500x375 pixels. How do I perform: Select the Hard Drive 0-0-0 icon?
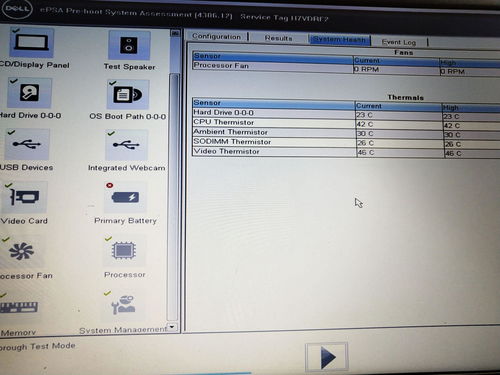29,93
